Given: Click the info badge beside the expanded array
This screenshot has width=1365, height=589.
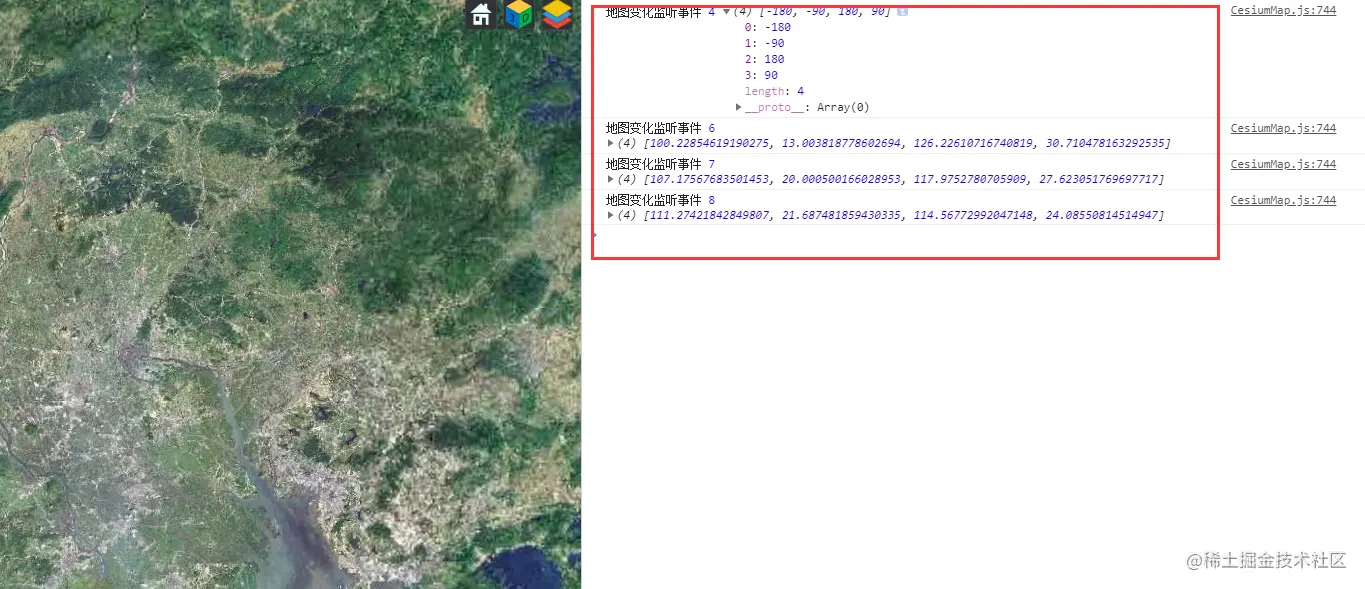Looking at the screenshot, I should click(902, 12).
